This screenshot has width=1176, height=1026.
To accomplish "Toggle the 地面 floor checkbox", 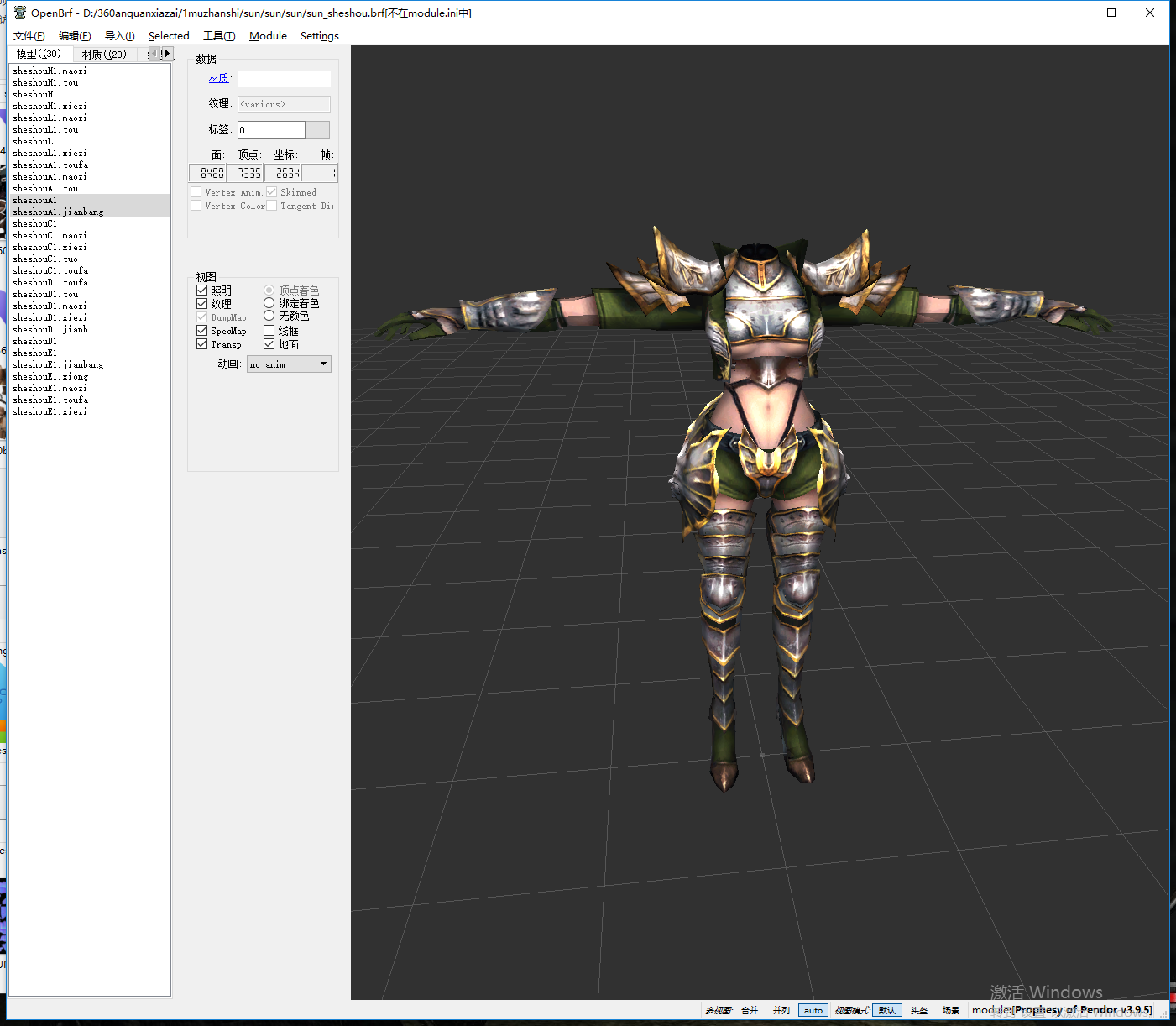I will pos(269,344).
